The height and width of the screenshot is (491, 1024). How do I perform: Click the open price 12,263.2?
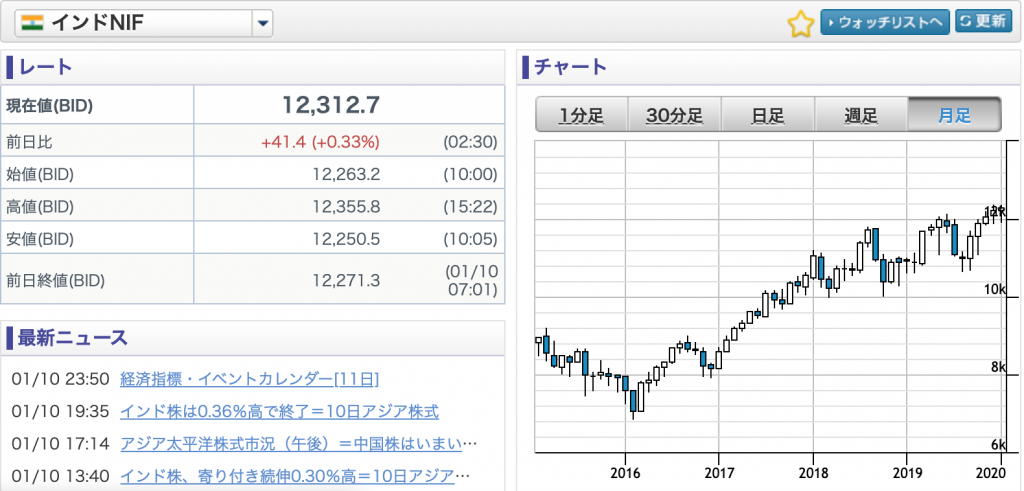(346, 174)
